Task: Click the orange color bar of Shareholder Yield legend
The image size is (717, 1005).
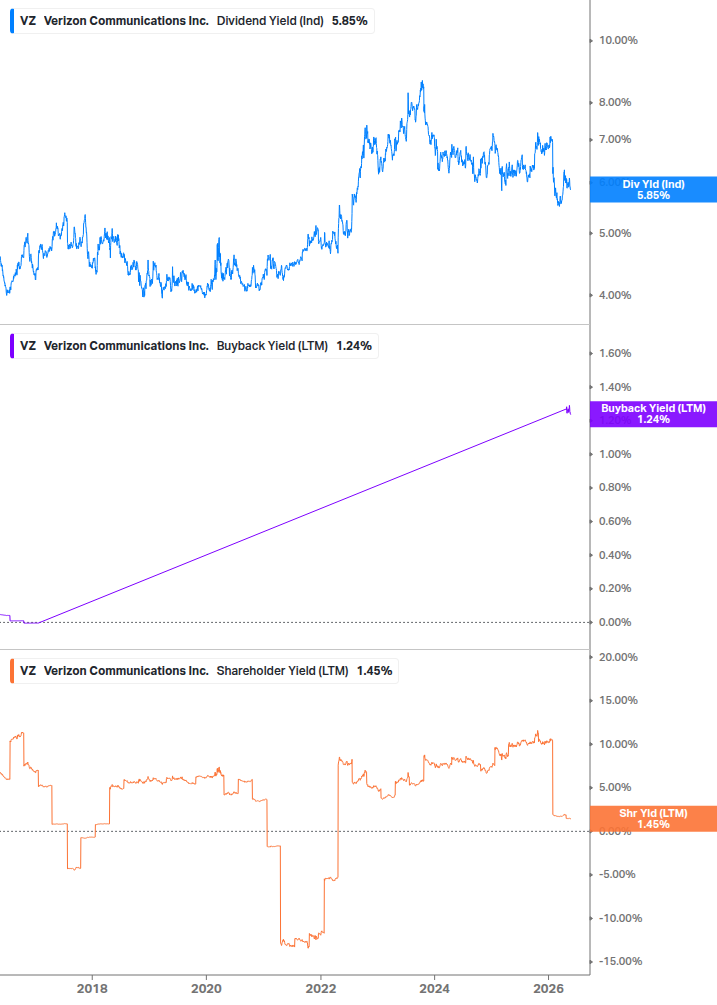Action: [x=12, y=671]
